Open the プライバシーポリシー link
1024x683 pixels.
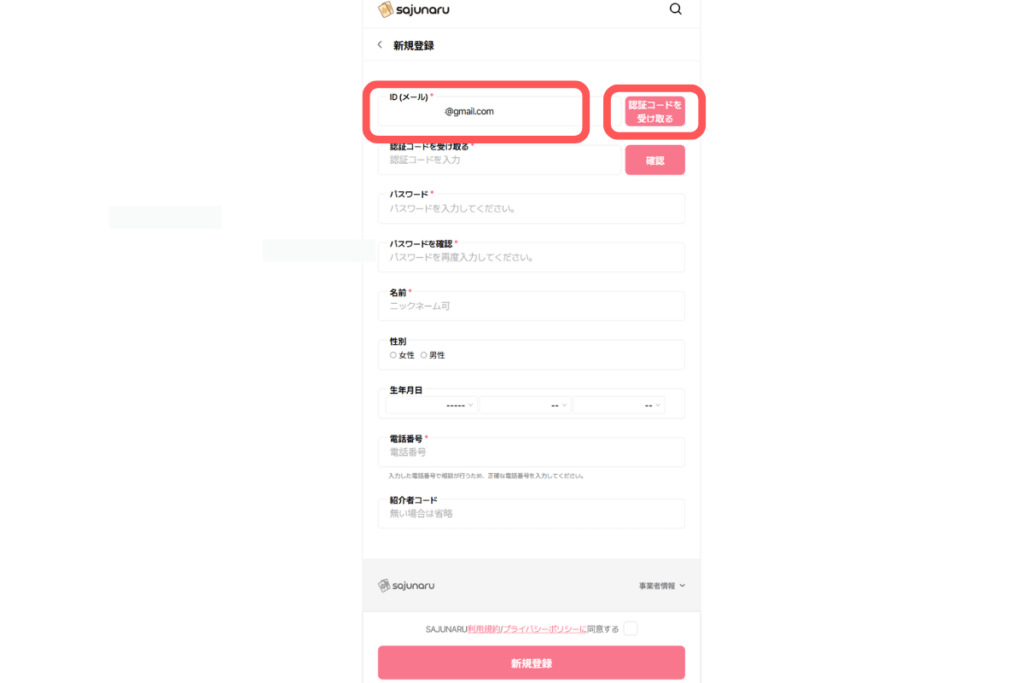point(544,629)
